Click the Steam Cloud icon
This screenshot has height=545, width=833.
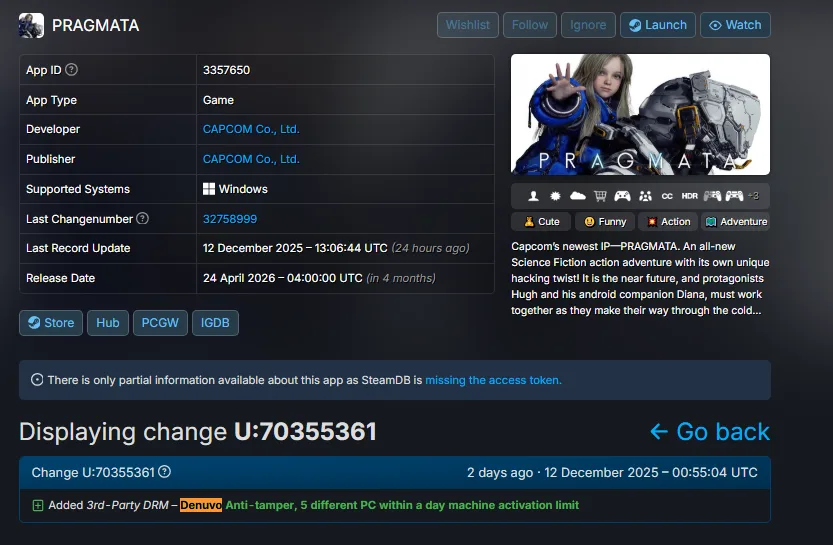pyautogui.click(x=578, y=196)
